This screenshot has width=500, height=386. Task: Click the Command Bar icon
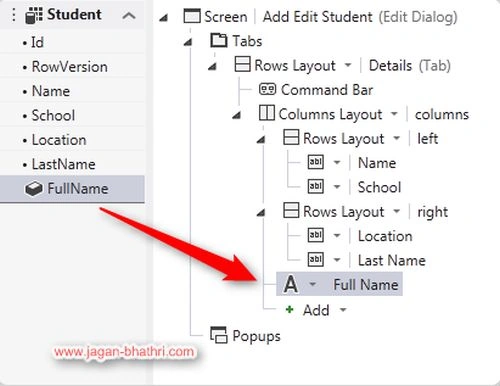coord(267,89)
